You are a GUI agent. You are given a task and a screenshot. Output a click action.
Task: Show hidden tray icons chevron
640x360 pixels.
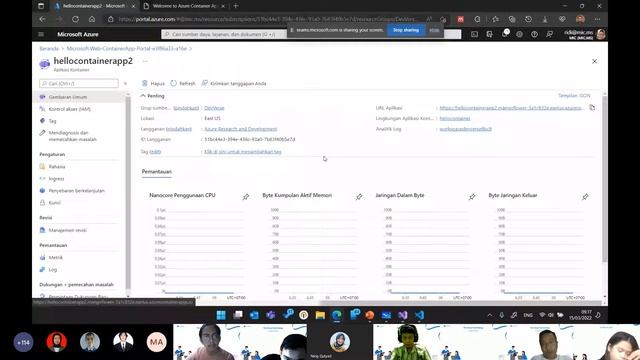pyautogui.click(x=489, y=315)
